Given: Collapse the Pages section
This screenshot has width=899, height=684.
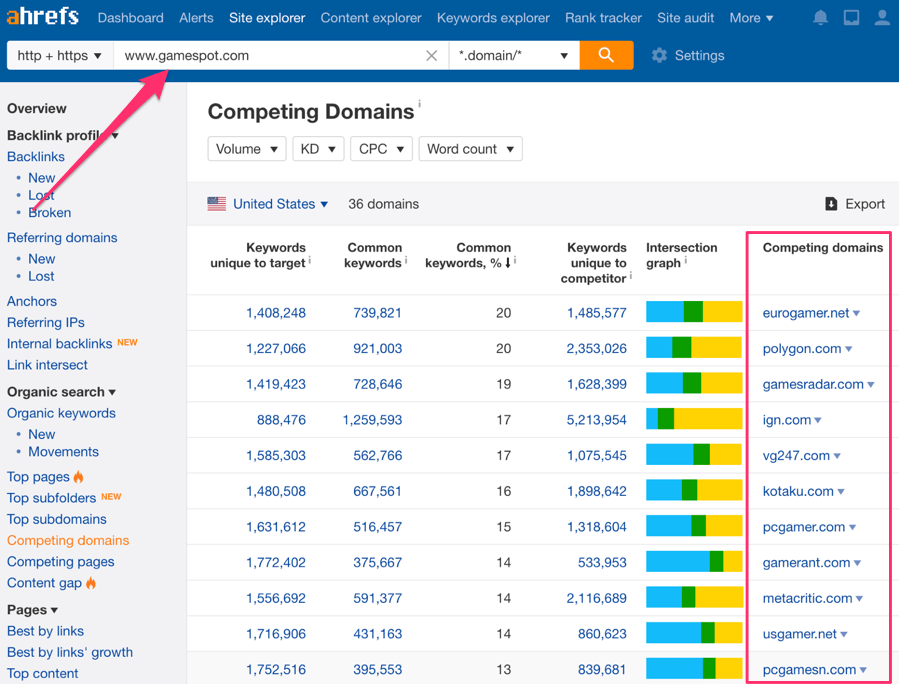Looking at the screenshot, I should pyautogui.click(x=32, y=609).
